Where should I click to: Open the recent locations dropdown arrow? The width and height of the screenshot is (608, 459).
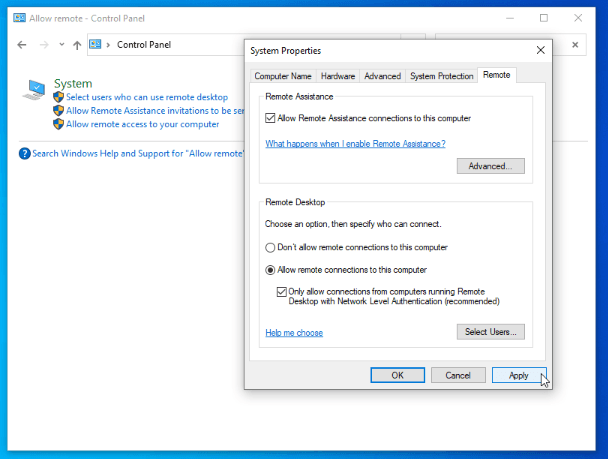point(62,45)
